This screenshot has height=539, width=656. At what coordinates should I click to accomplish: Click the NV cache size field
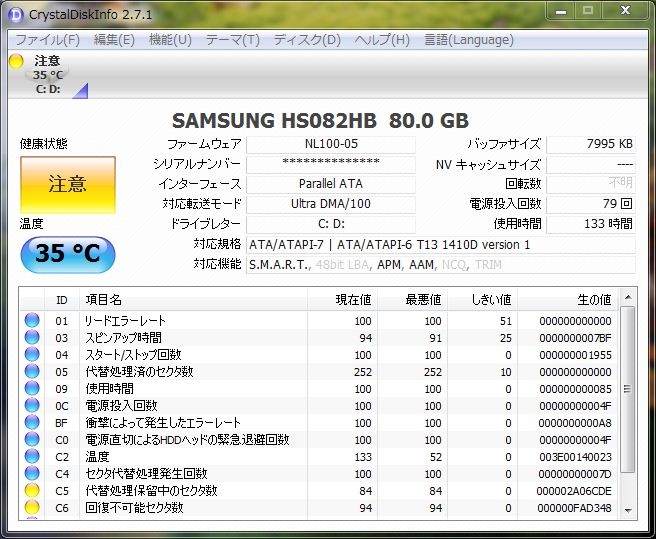pyautogui.click(x=591, y=164)
